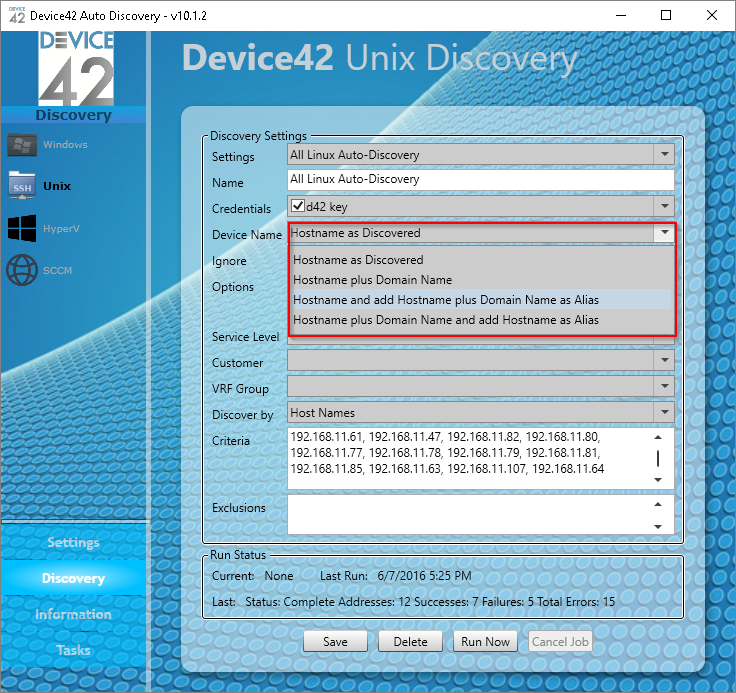Switch to the Tasks section in sidebar
This screenshot has height=693, width=736.
[x=73, y=650]
